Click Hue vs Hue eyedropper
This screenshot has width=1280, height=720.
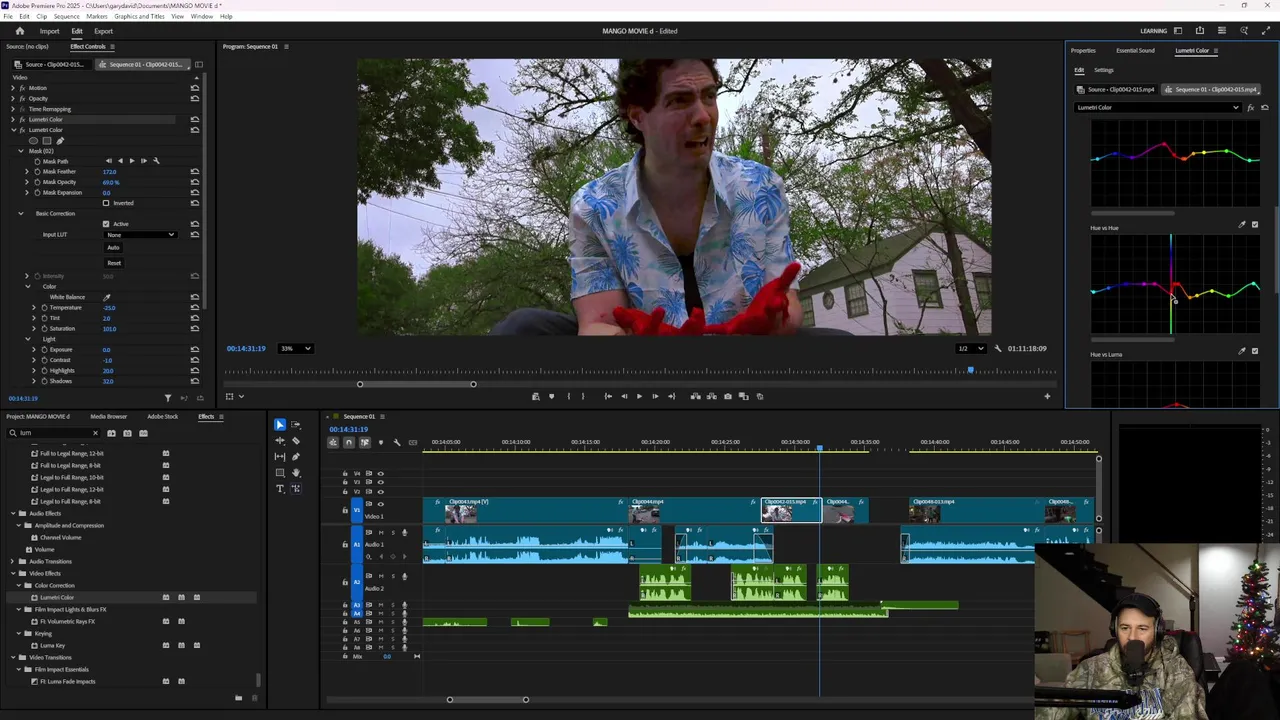click(x=1242, y=224)
